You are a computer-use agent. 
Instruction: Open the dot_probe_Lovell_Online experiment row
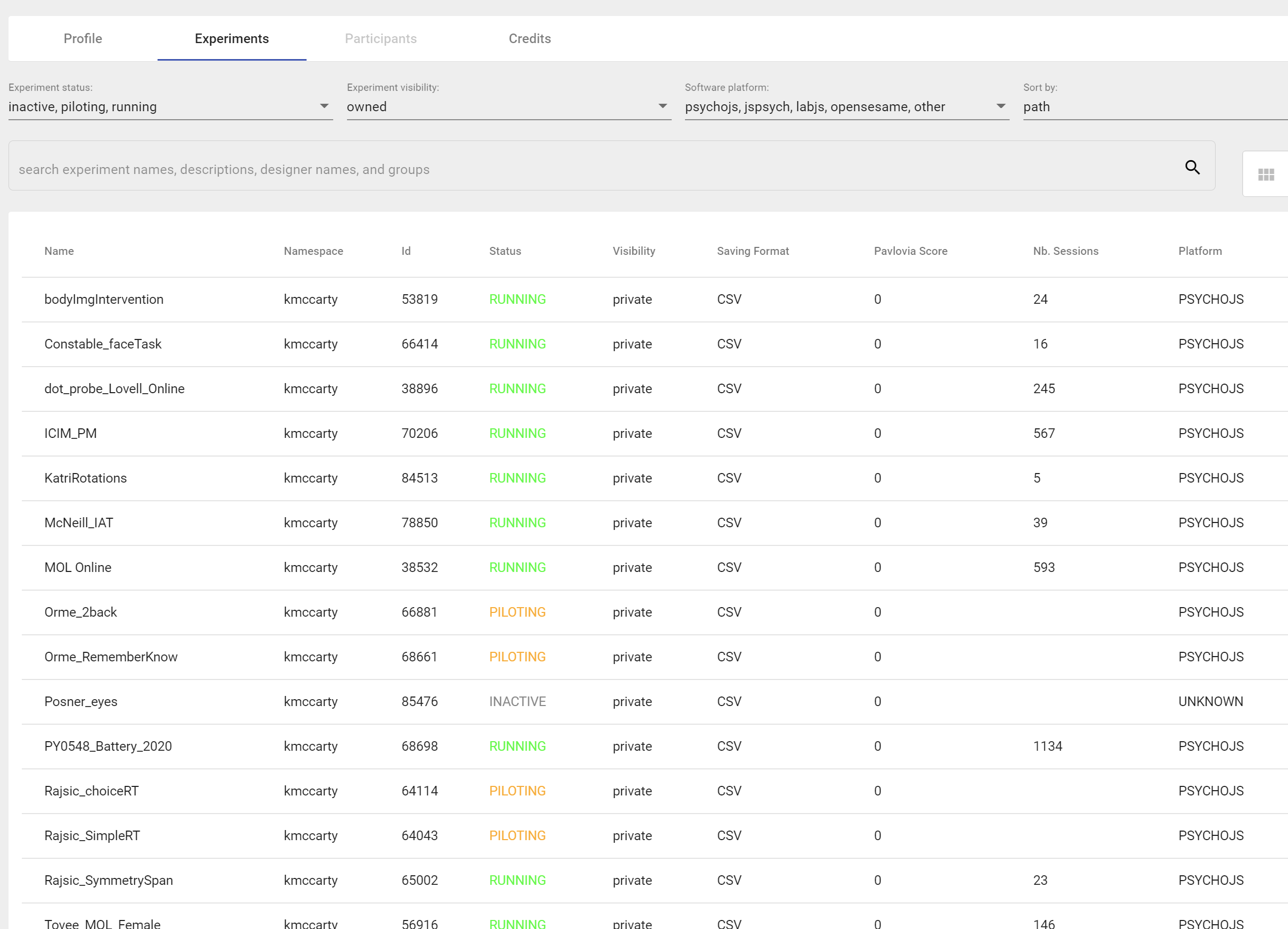click(x=114, y=388)
